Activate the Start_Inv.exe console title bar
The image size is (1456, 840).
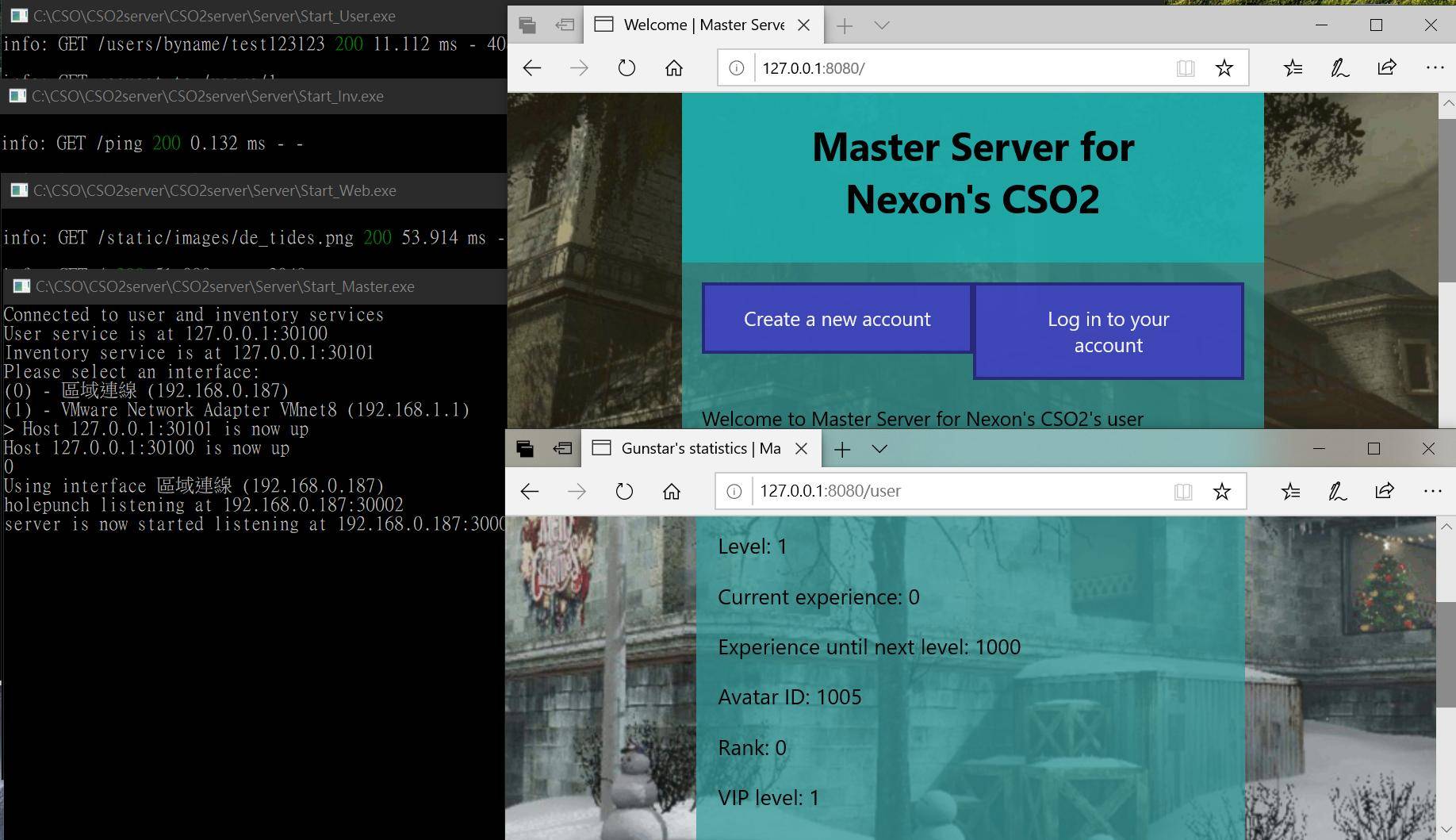[254, 96]
